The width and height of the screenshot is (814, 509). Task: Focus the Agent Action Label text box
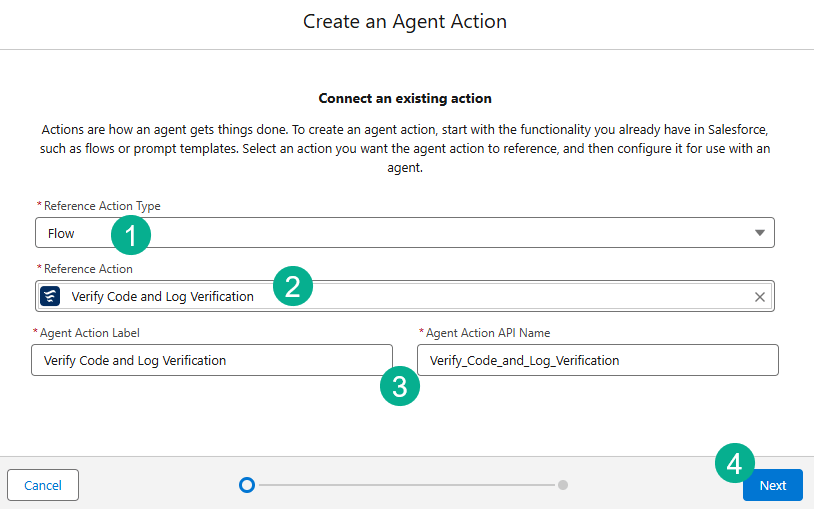coord(212,360)
